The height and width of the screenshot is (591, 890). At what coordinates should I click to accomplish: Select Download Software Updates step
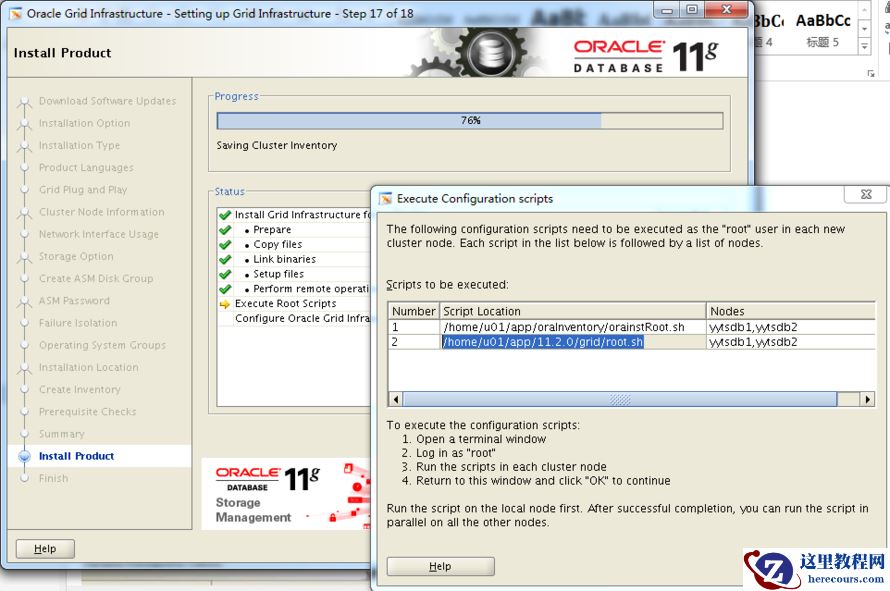pos(107,101)
